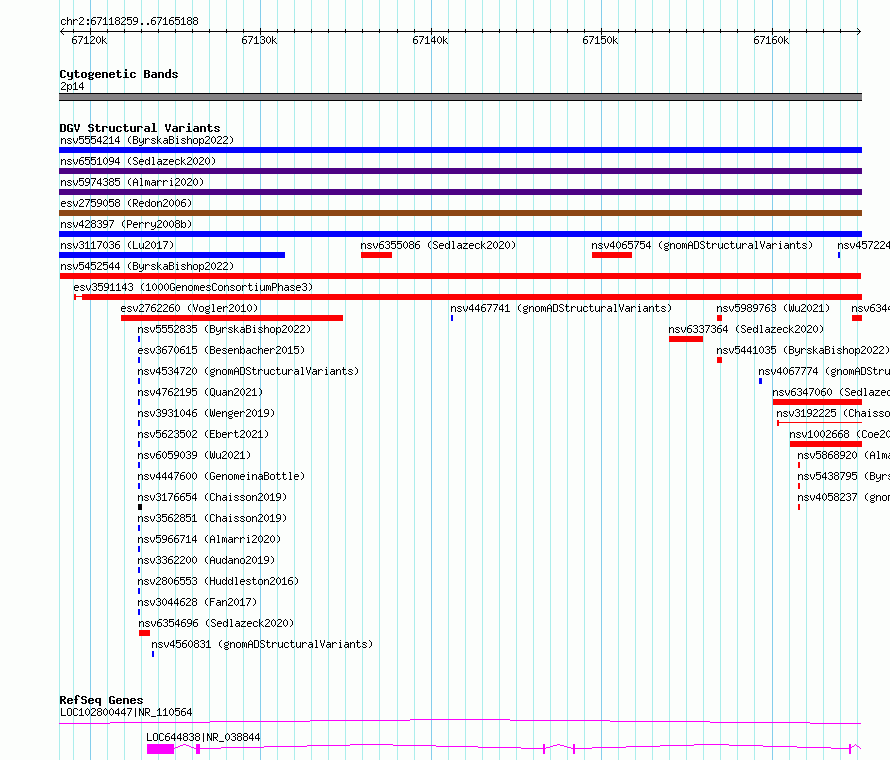This screenshot has width=890, height=760.
Task: Click the nsv6347060 variant label
Action: tap(831, 392)
